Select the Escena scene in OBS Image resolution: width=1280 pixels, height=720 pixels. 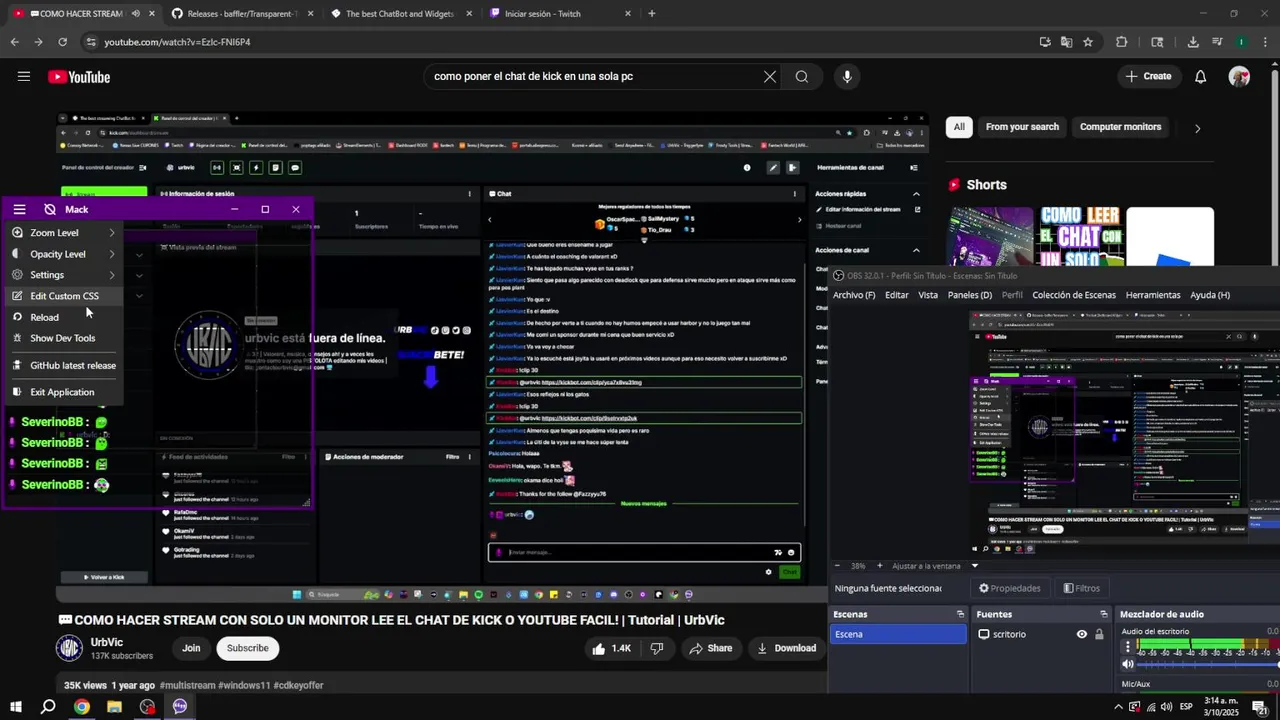(898, 634)
